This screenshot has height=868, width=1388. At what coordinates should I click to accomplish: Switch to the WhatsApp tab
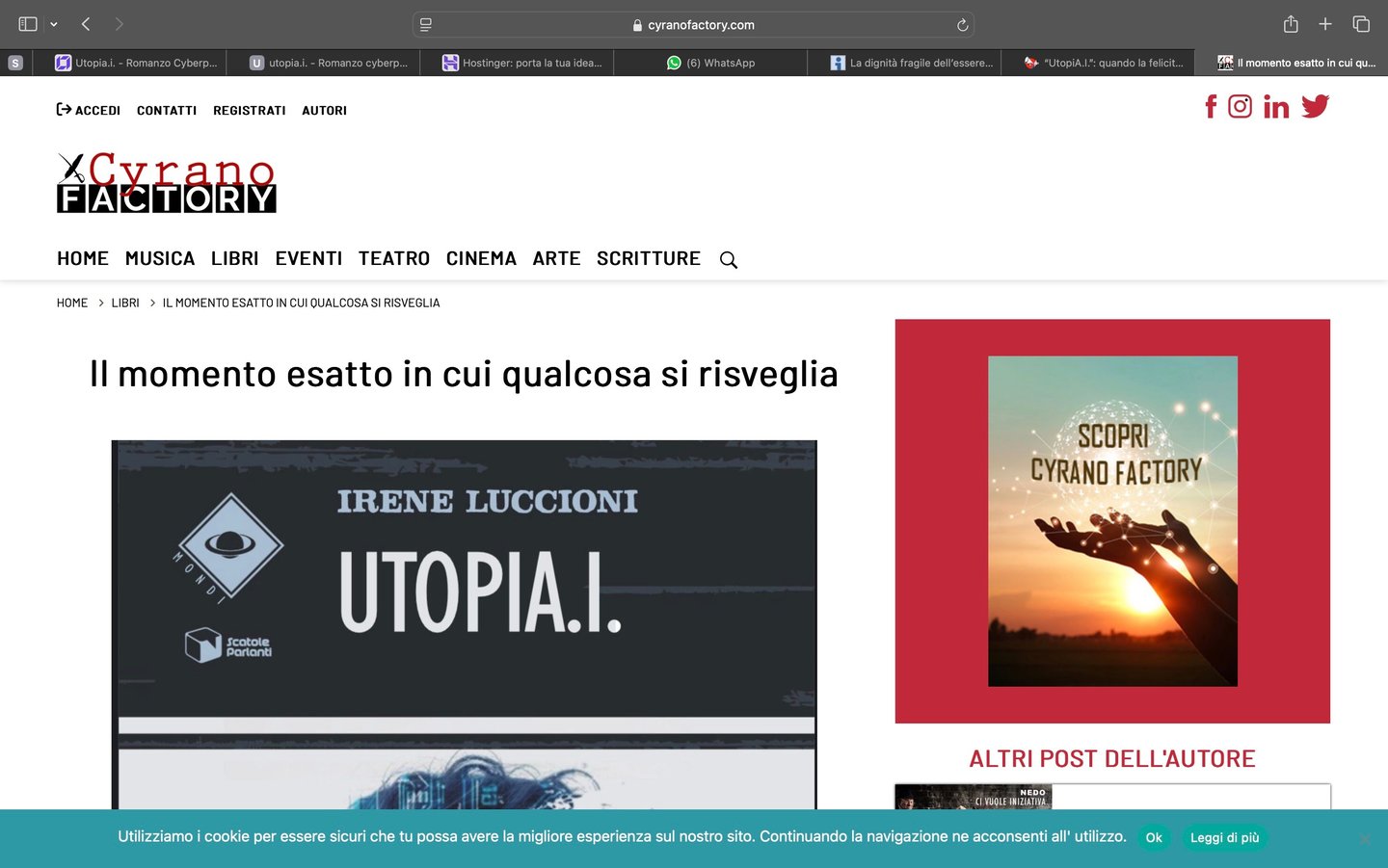710,63
